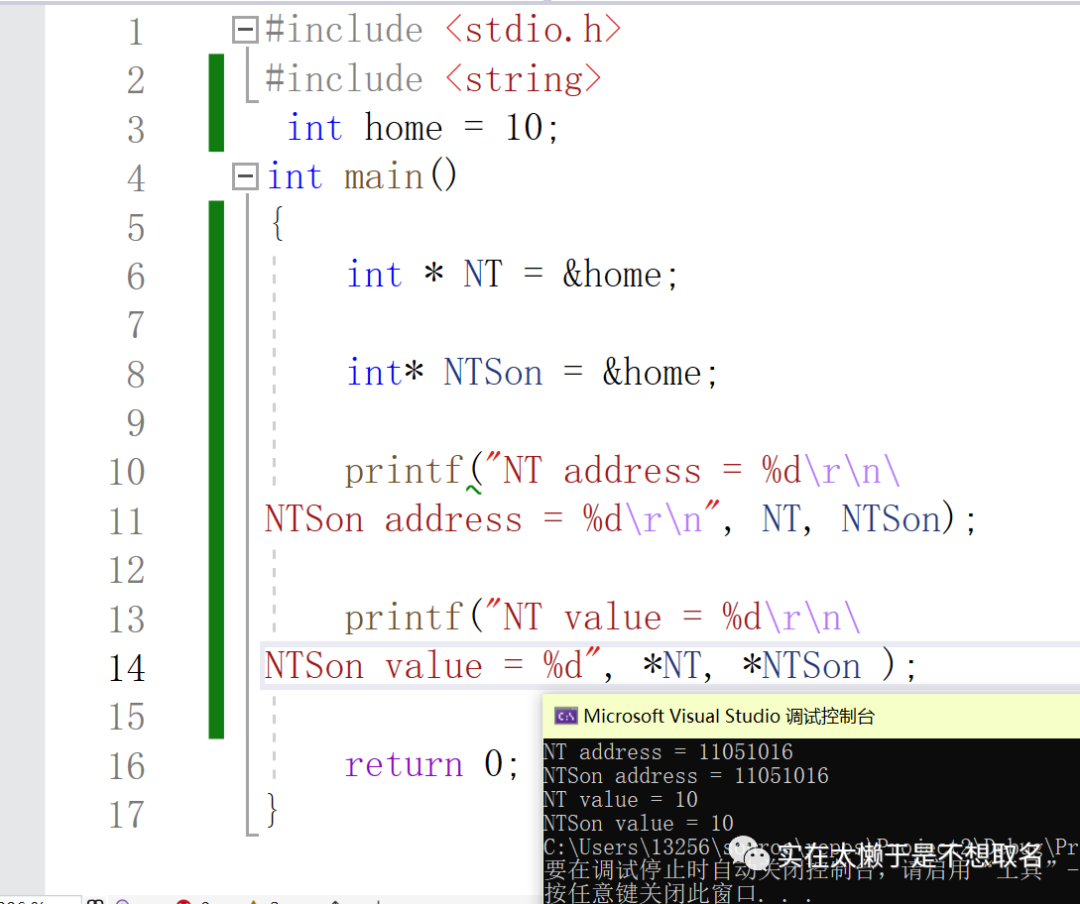Screen dimensions: 1080x904
Task: Click the green squiggle under printf on line 10
Action: click(x=473, y=489)
